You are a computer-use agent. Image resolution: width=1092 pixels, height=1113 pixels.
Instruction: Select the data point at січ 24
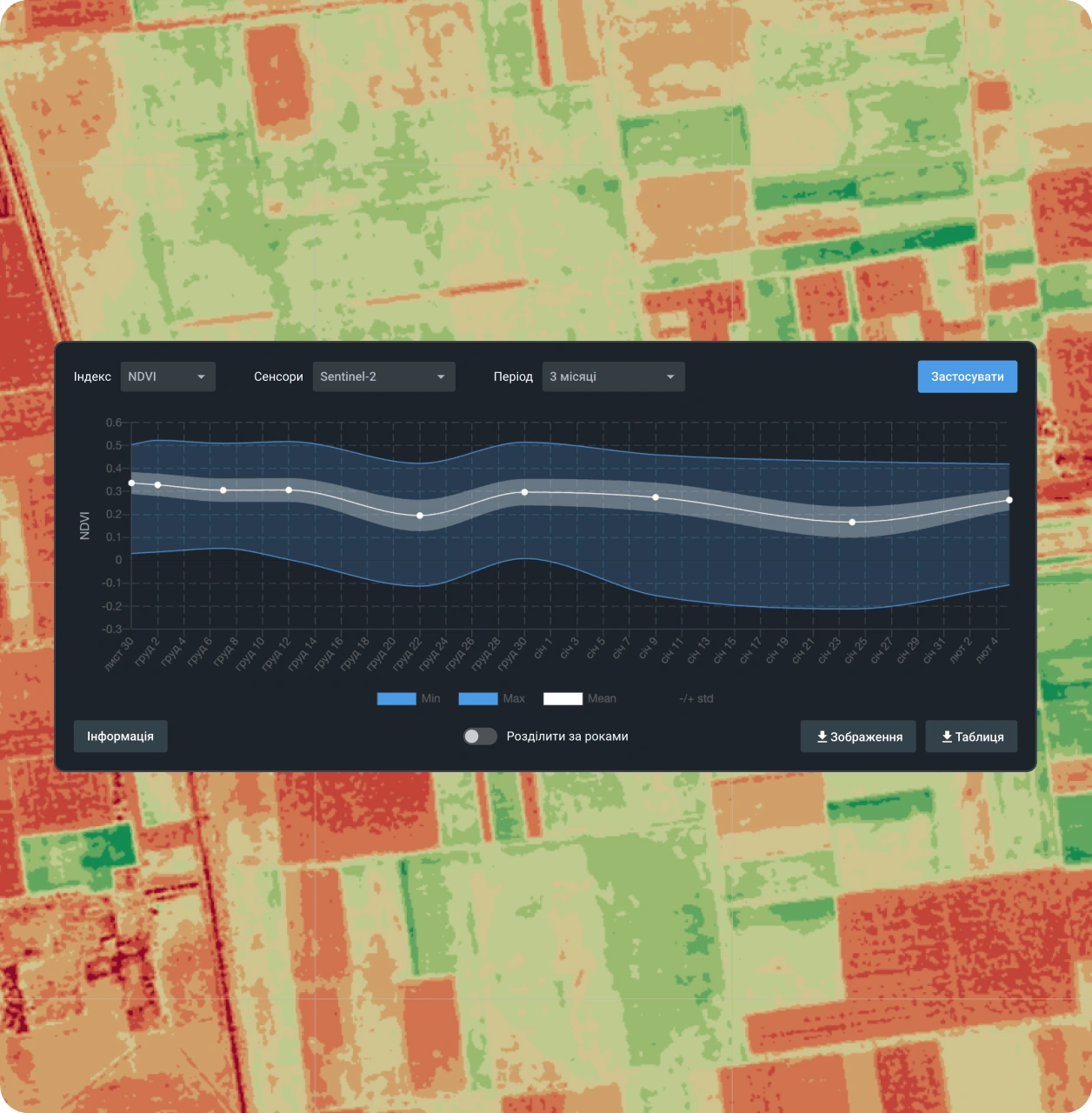tap(852, 523)
